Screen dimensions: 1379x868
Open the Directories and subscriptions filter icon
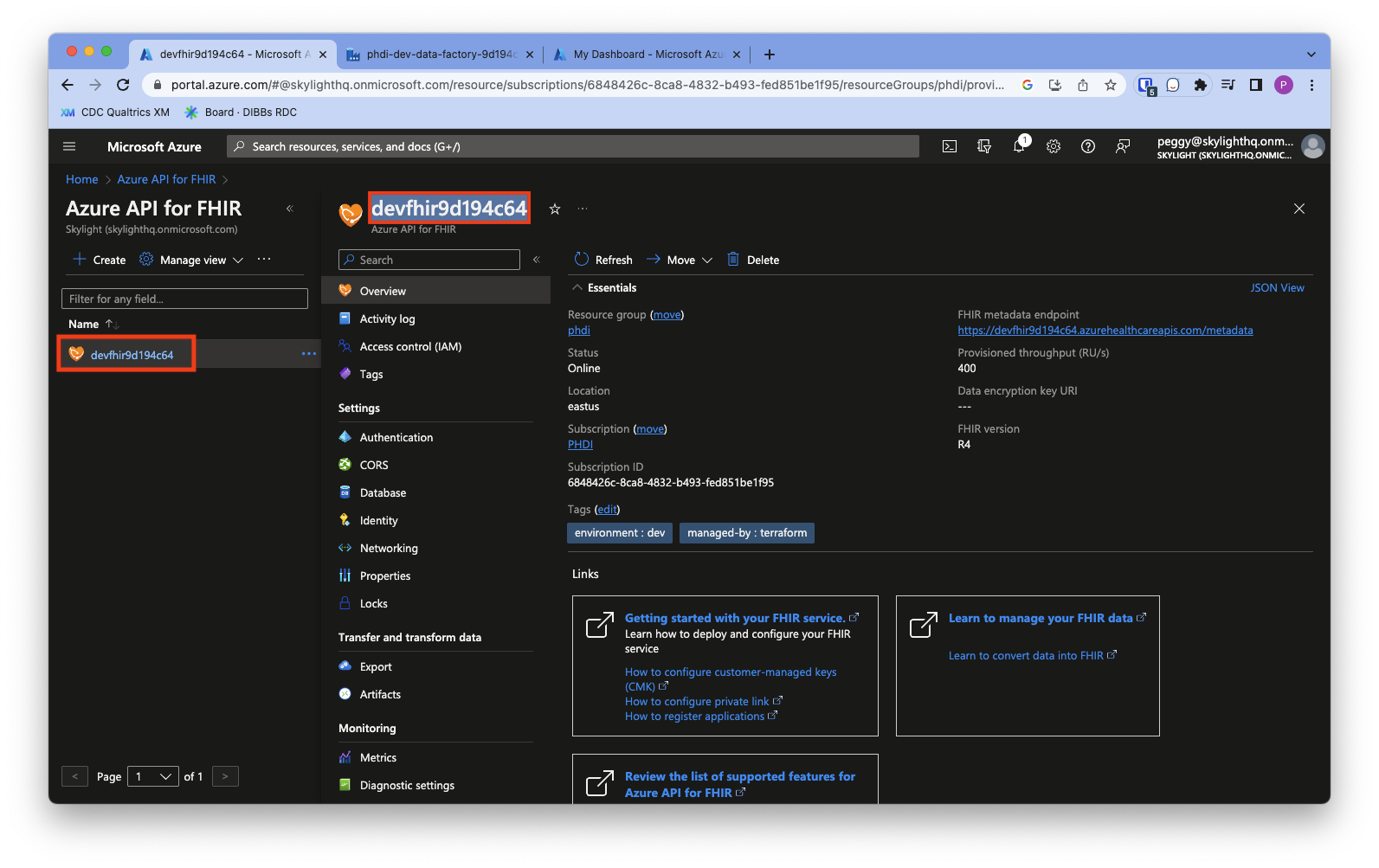coord(984,146)
